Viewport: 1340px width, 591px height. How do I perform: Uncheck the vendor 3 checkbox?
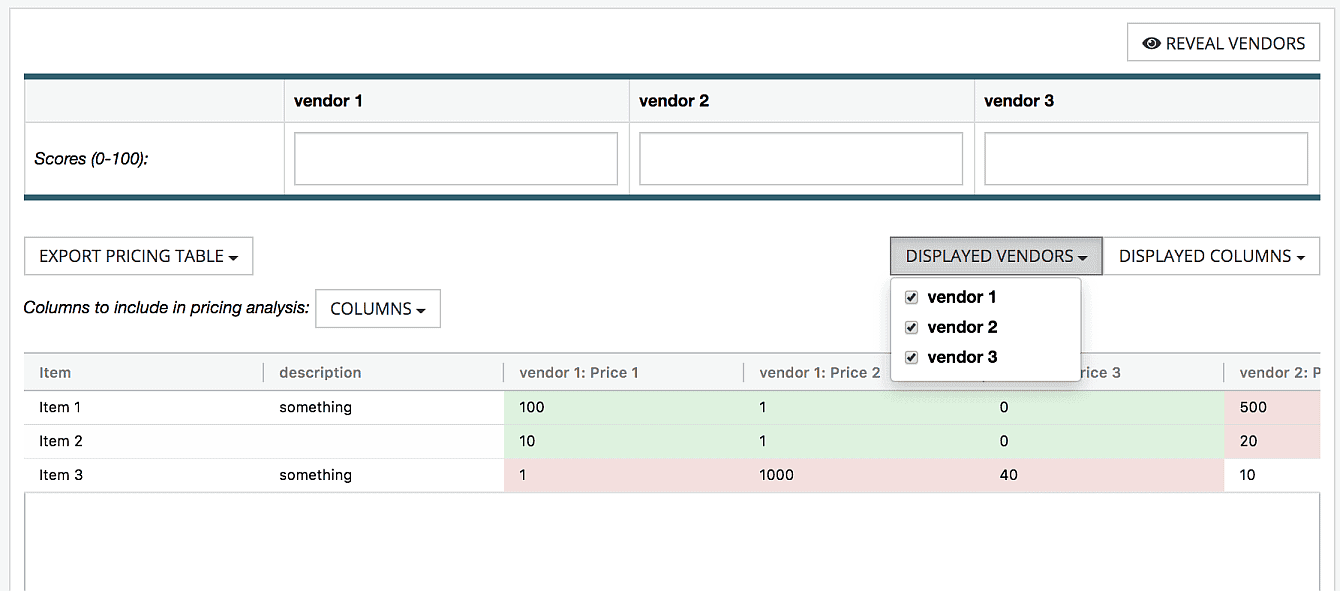[x=911, y=357]
